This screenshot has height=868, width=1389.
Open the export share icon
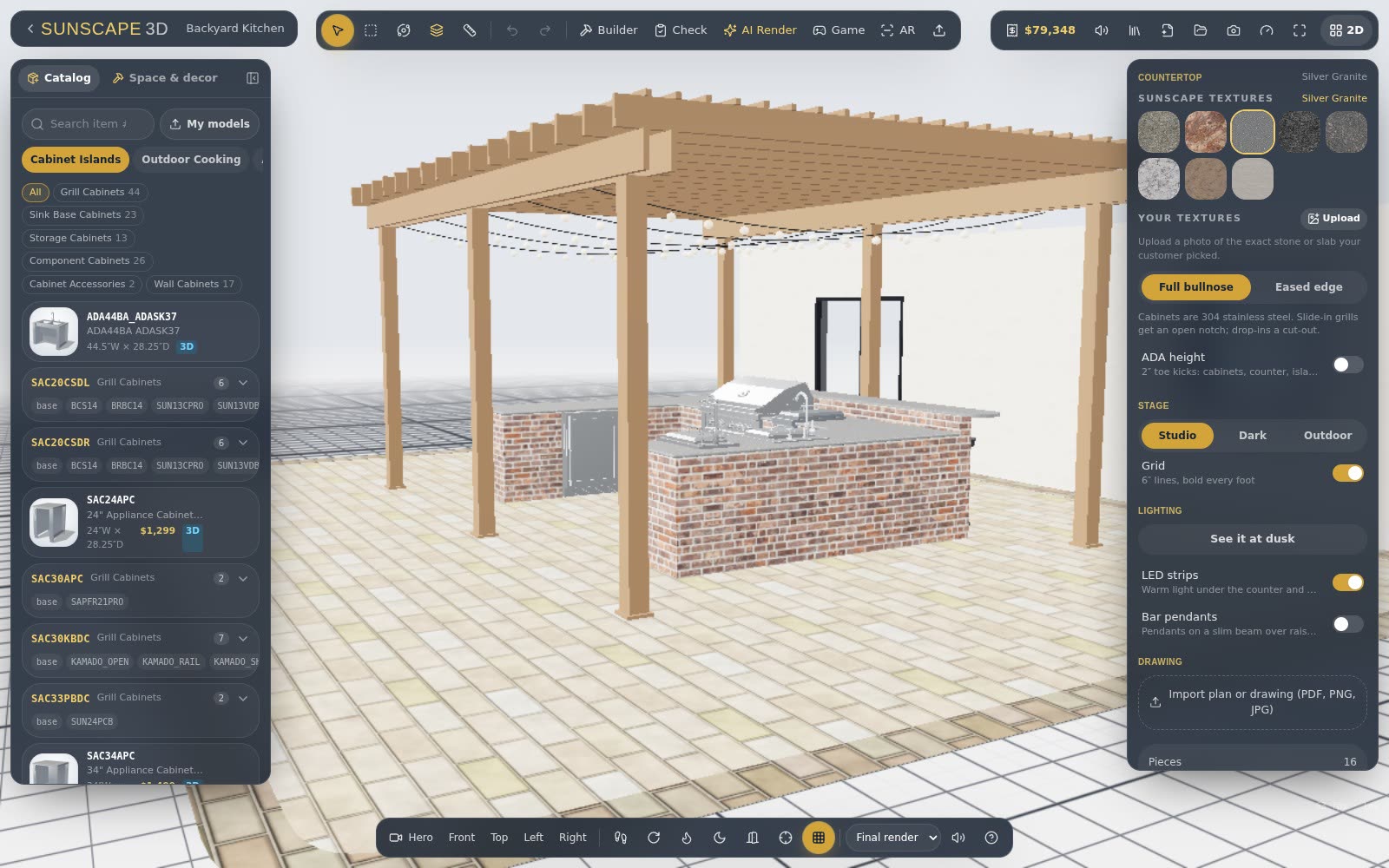point(939,30)
